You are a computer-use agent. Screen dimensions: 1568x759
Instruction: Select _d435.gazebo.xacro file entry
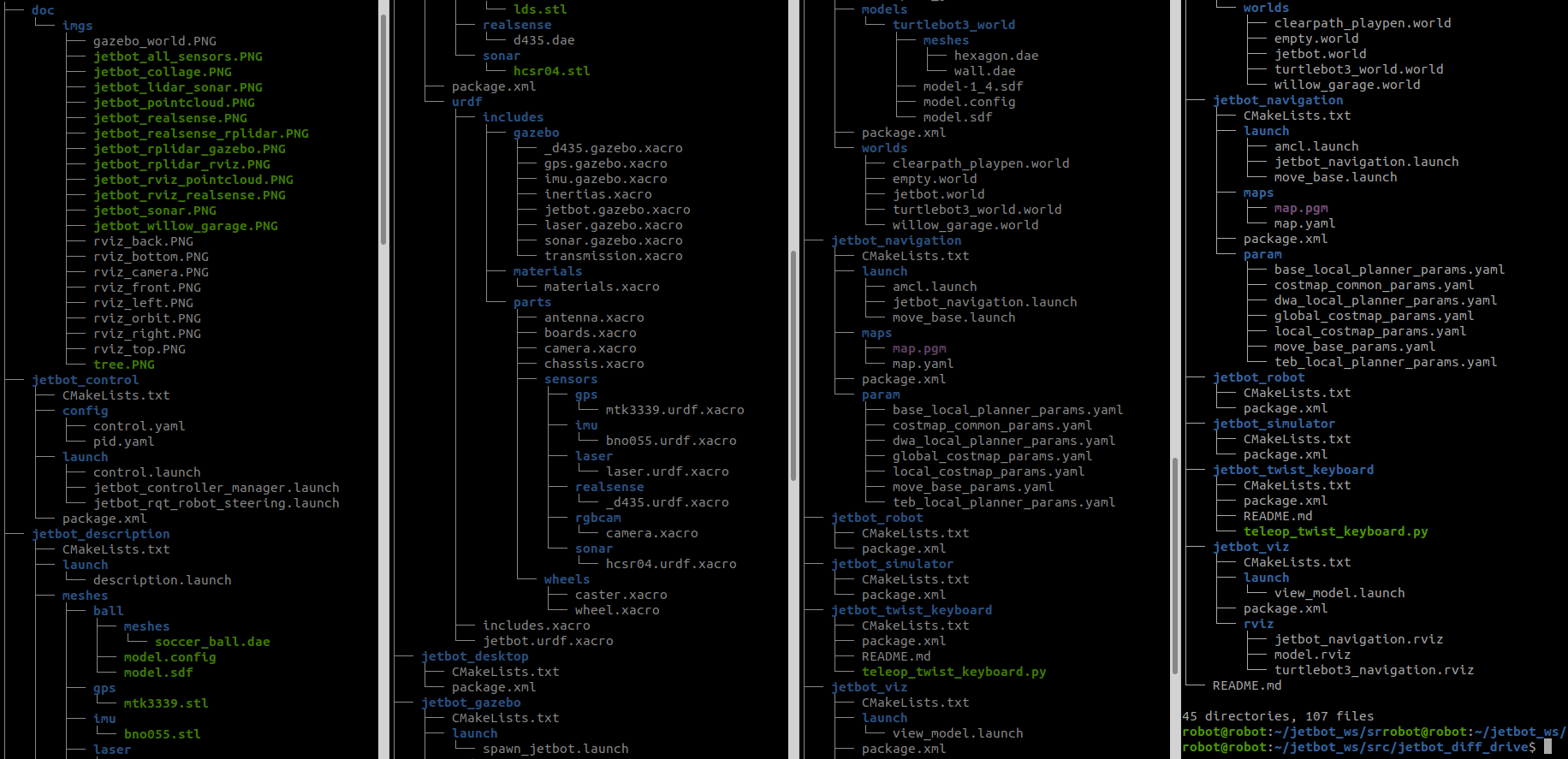(x=614, y=148)
